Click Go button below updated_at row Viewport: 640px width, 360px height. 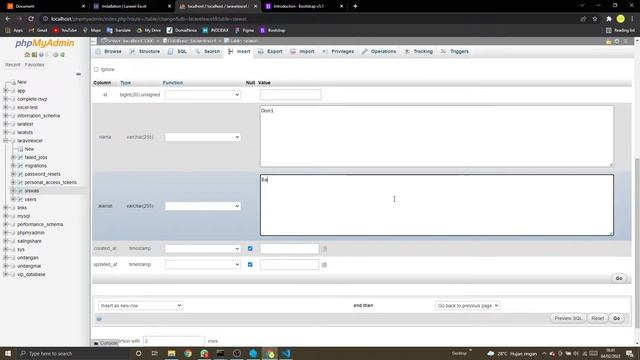pos(619,278)
